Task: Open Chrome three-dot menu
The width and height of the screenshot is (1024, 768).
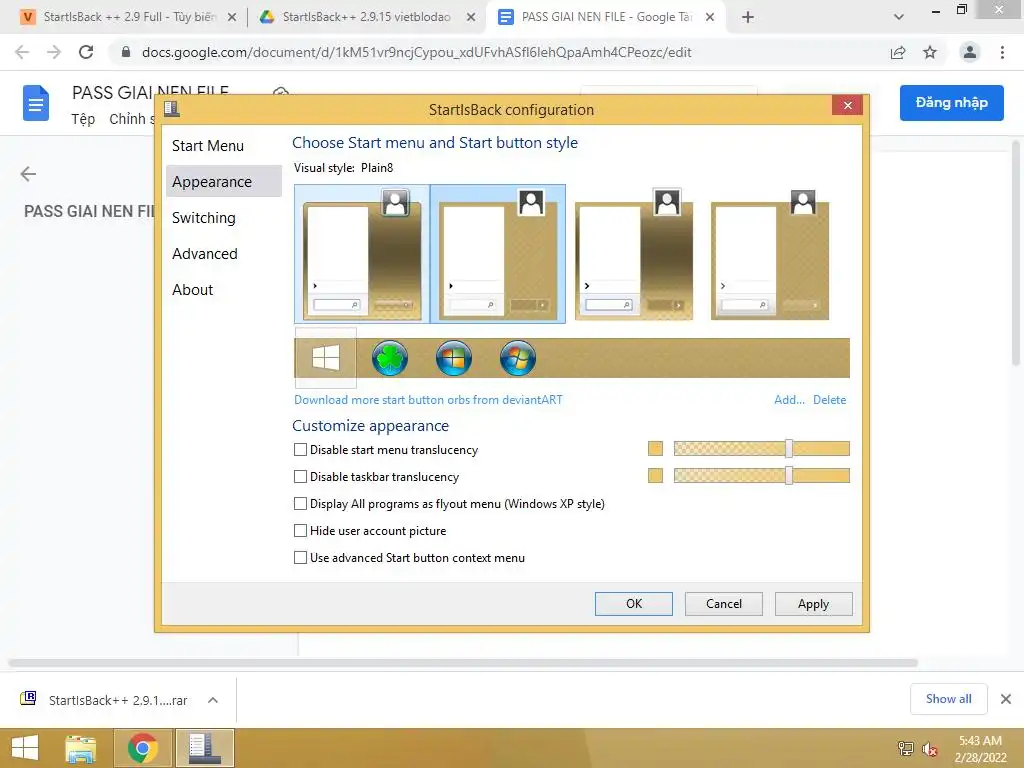Action: [1002, 52]
